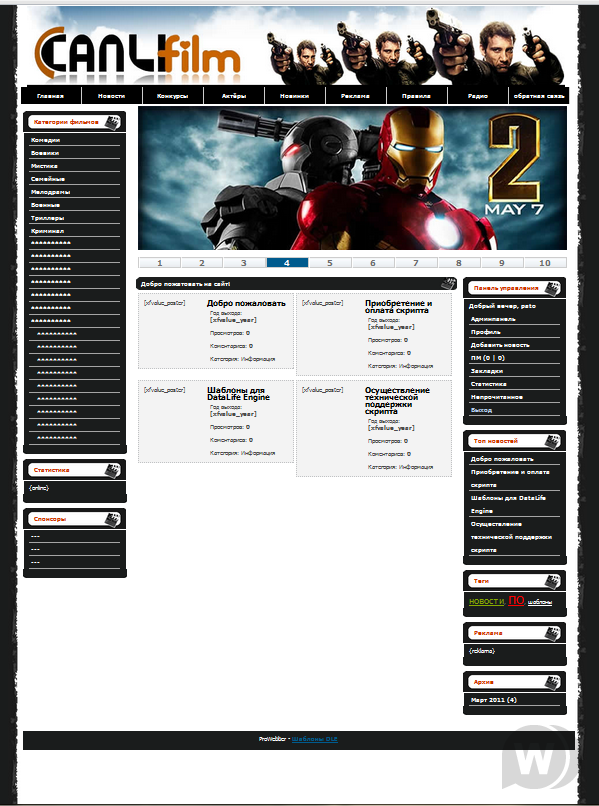This screenshot has height=806, width=599.
Task: Click the Шаблоны DLE footer link
Action: pos(315,739)
